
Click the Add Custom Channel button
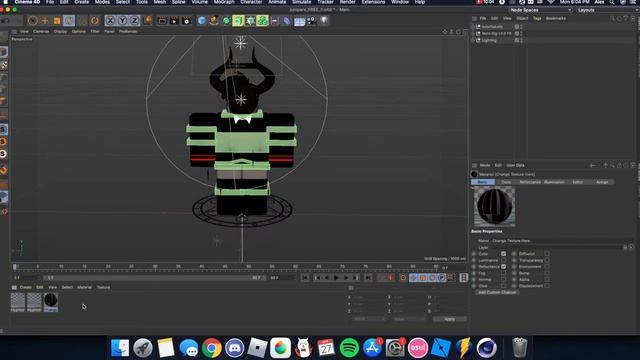point(497,292)
